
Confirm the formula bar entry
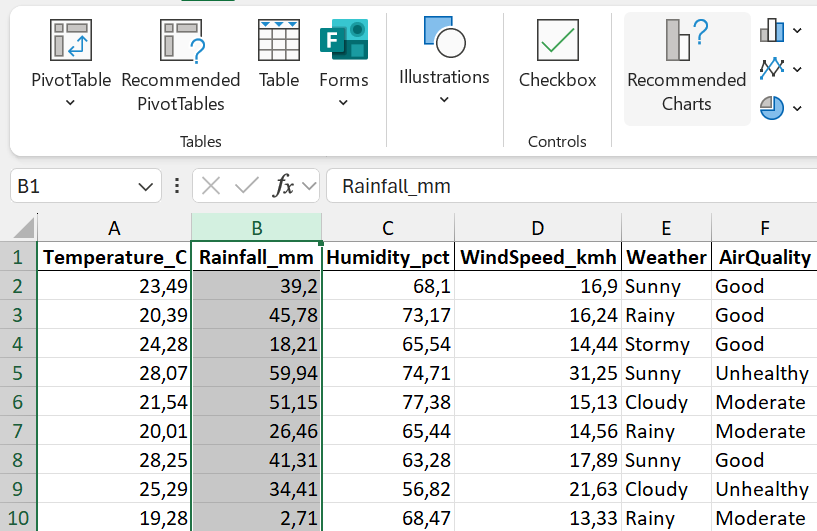[x=246, y=186]
